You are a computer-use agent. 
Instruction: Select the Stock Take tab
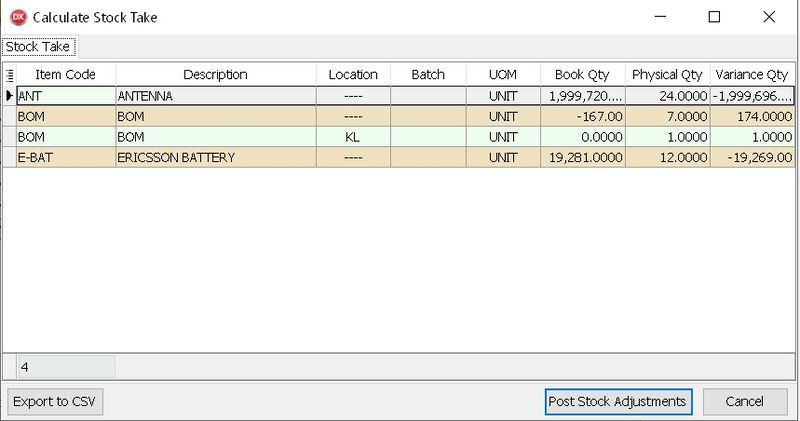tap(40, 47)
